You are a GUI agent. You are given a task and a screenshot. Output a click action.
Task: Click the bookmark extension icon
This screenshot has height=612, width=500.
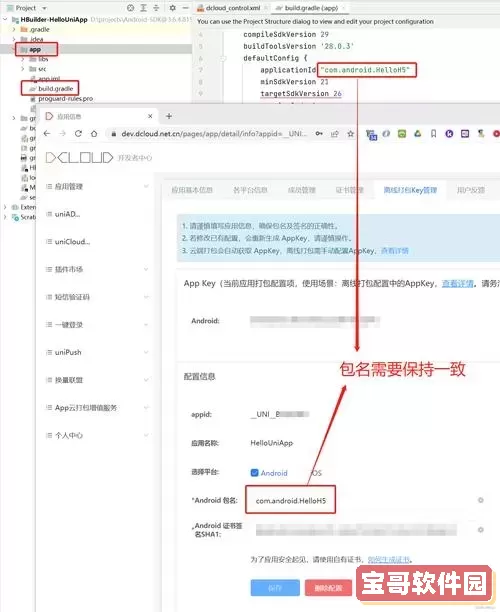click(434, 134)
